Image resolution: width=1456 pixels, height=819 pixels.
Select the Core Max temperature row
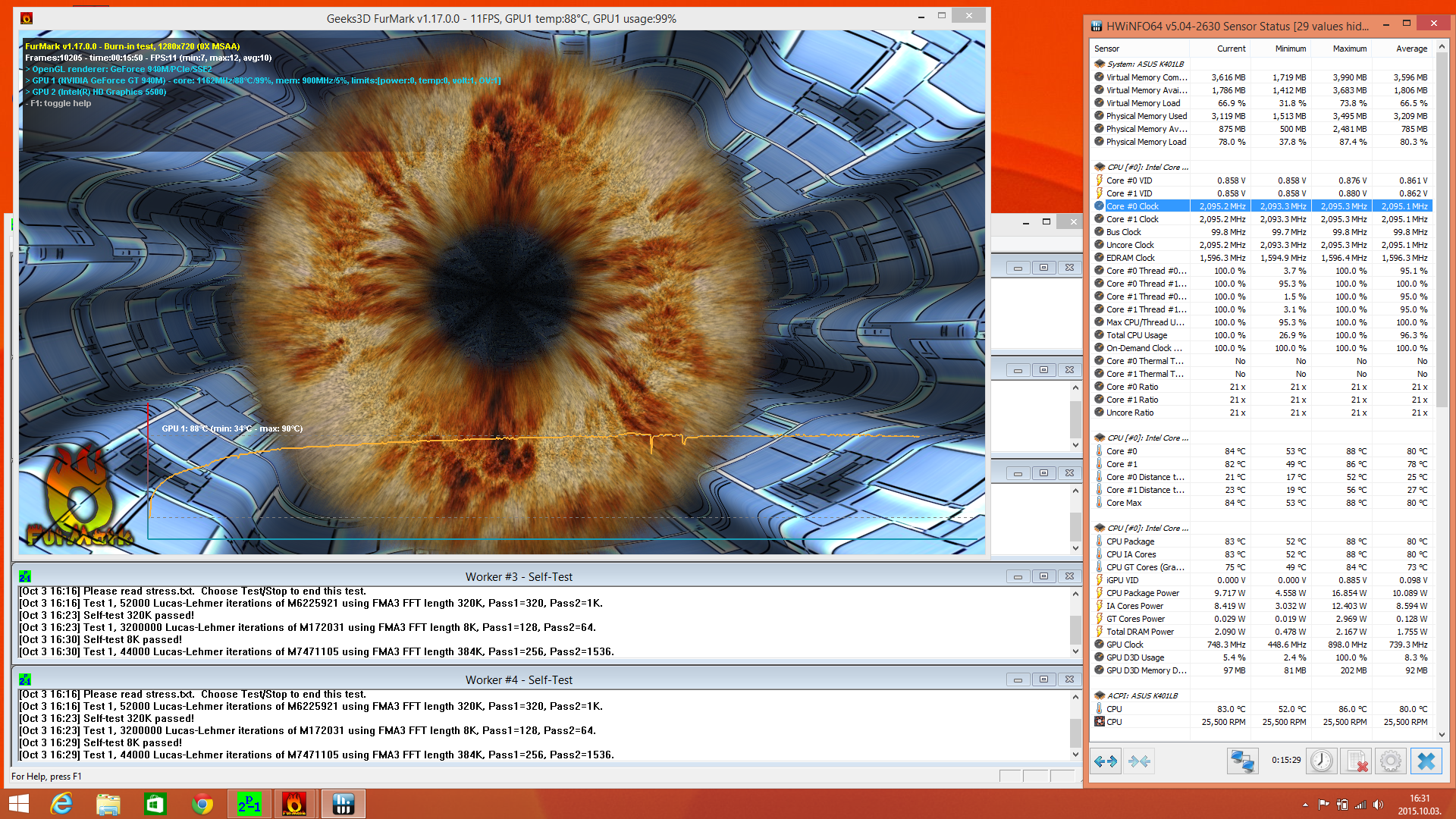pyautogui.click(x=1262, y=503)
